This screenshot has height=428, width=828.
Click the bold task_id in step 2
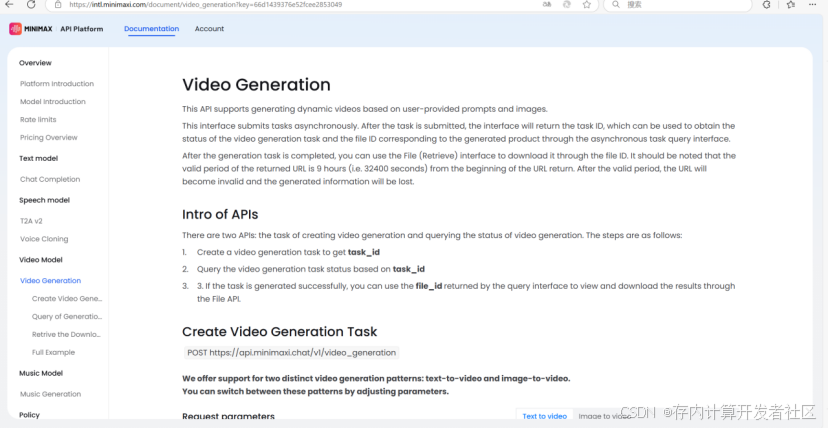pos(409,269)
